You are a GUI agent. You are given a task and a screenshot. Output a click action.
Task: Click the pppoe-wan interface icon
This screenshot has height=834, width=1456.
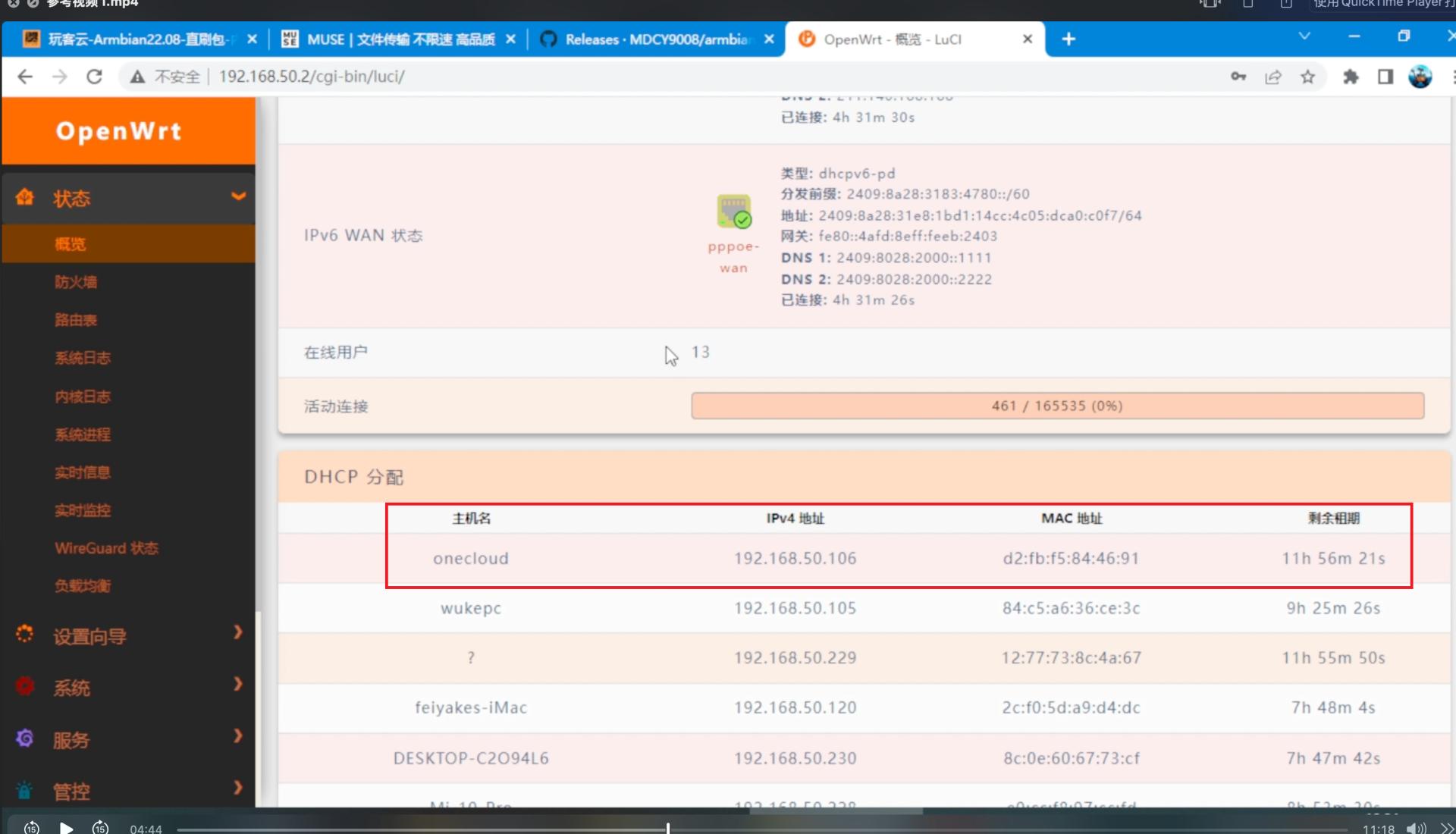pyautogui.click(x=733, y=212)
